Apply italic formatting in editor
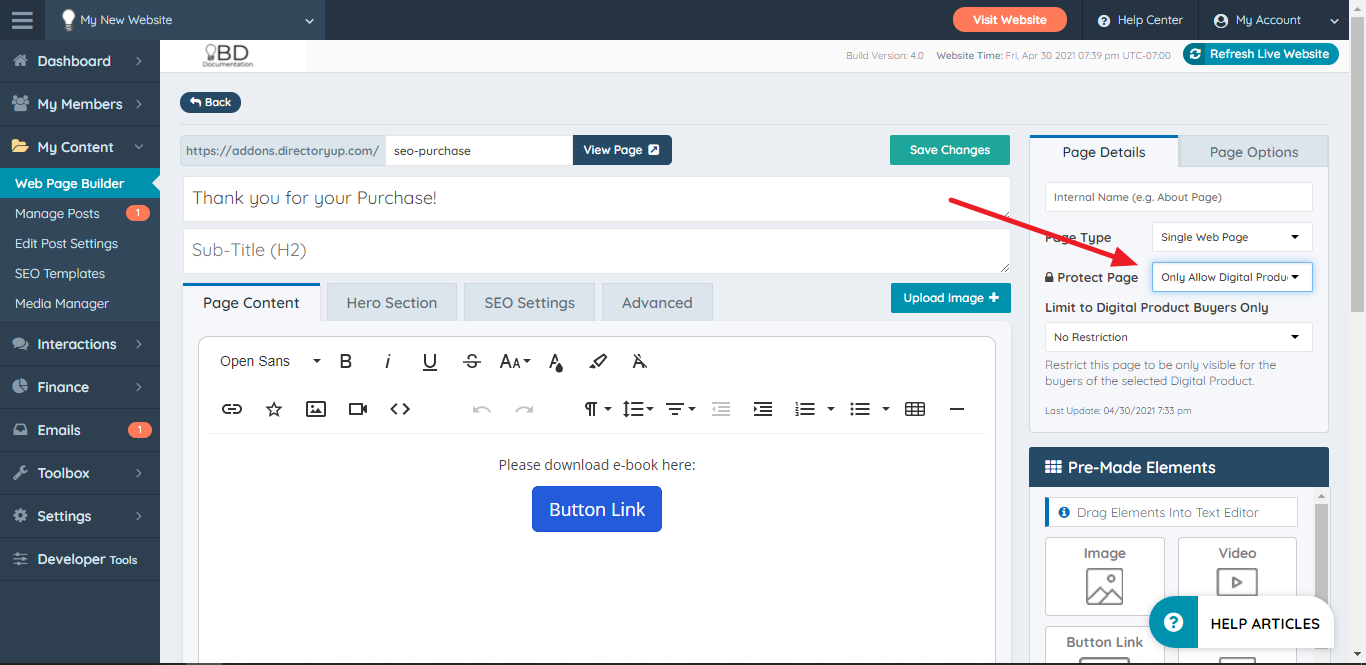The height and width of the screenshot is (665, 1366). click(388, 361)
